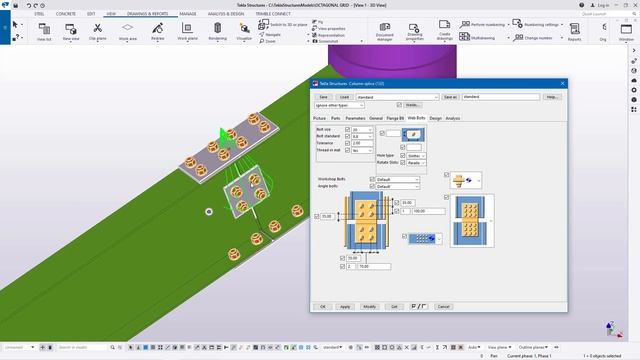This screenshot has height=360, width=640.
Task: Toggle the Hole type checkbox
Action: [402, 156]
